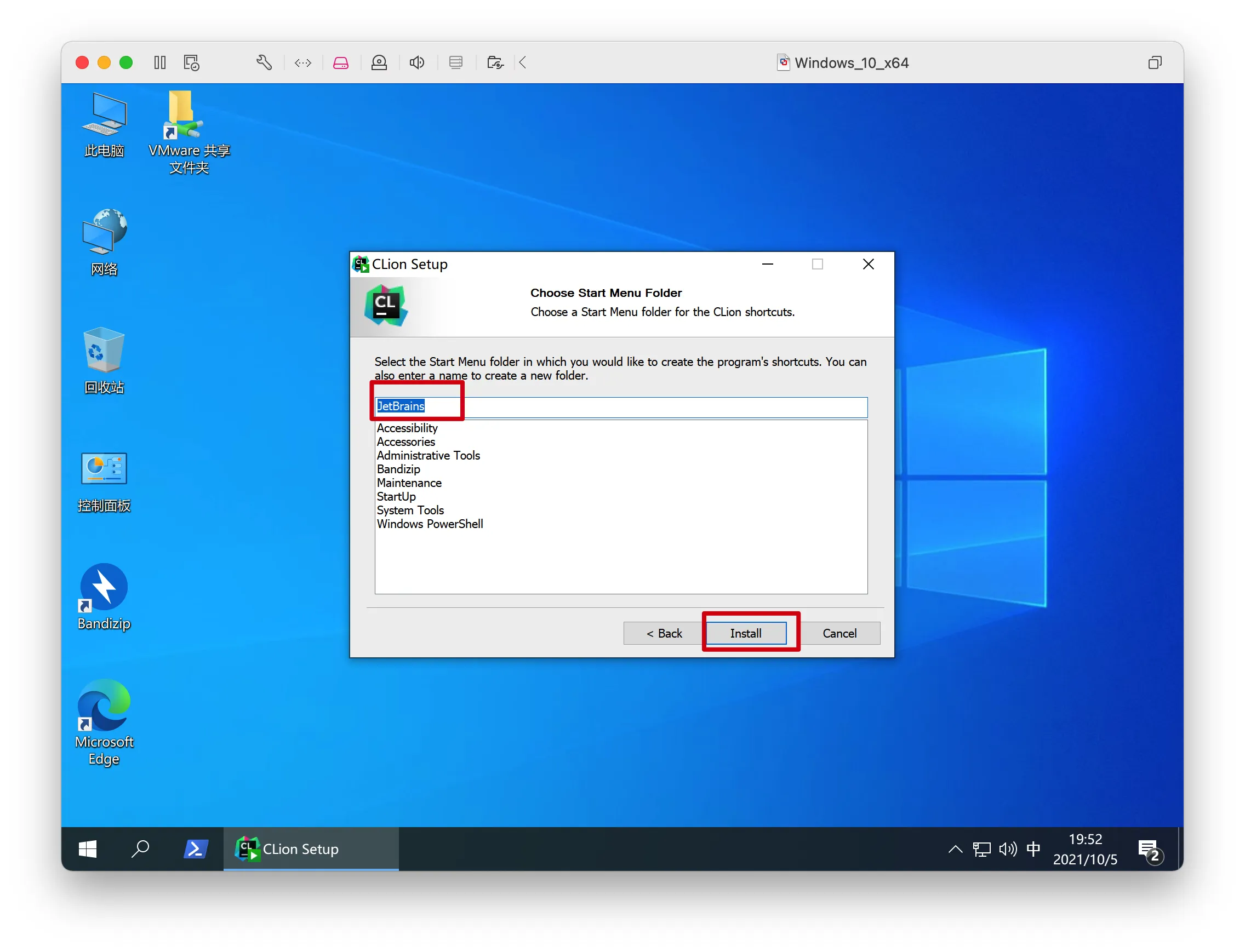Toggle Chinese input method indicator

[x=1033, y=848]
